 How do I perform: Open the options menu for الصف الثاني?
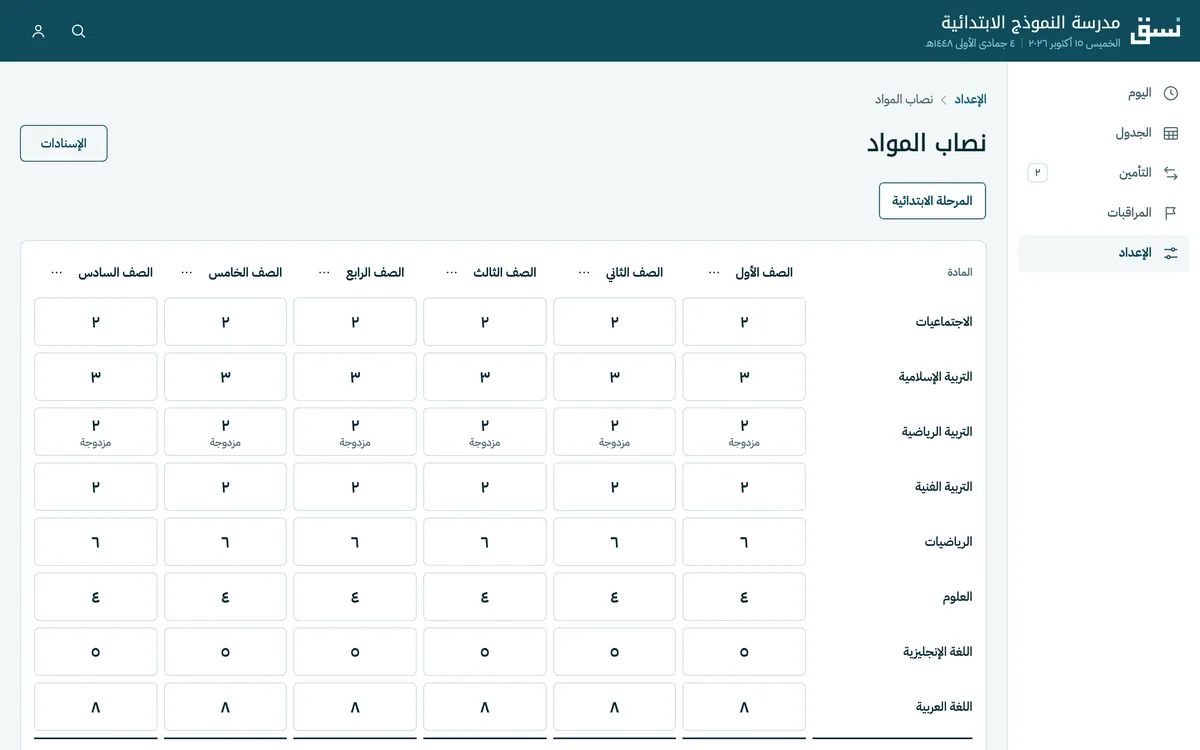coord(584,272)
